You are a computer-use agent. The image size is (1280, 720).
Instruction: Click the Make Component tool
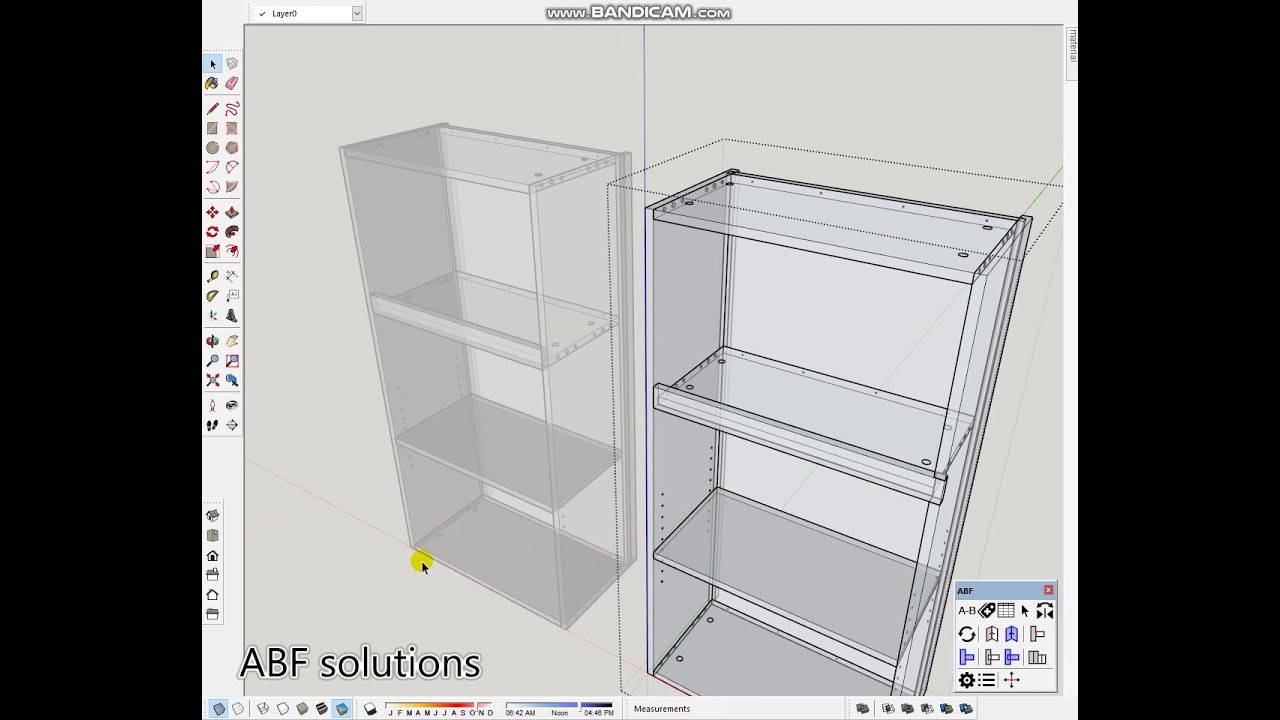coord(232,64)
